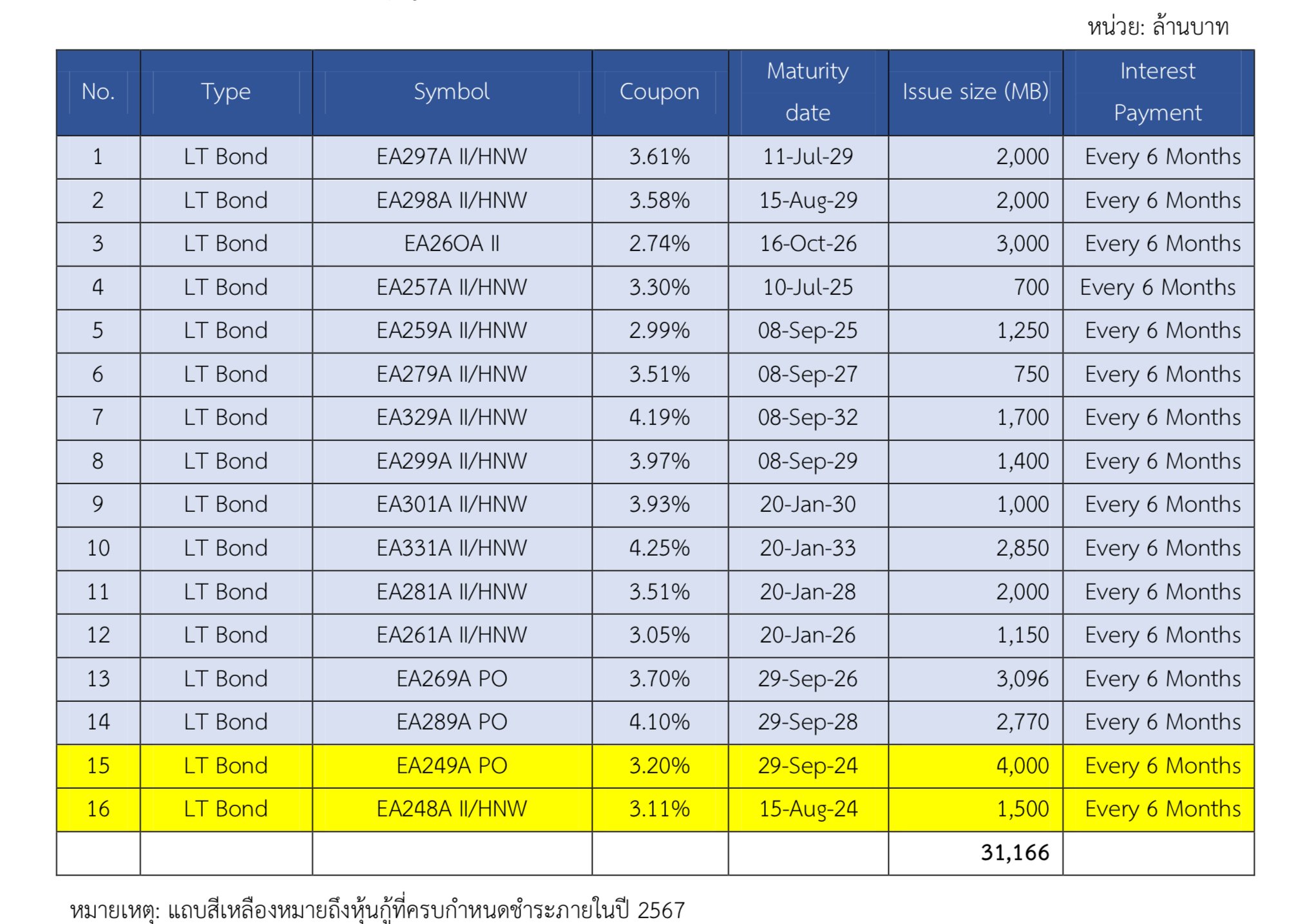
Task: Click coupon value 3.30%
Action: 660,288
